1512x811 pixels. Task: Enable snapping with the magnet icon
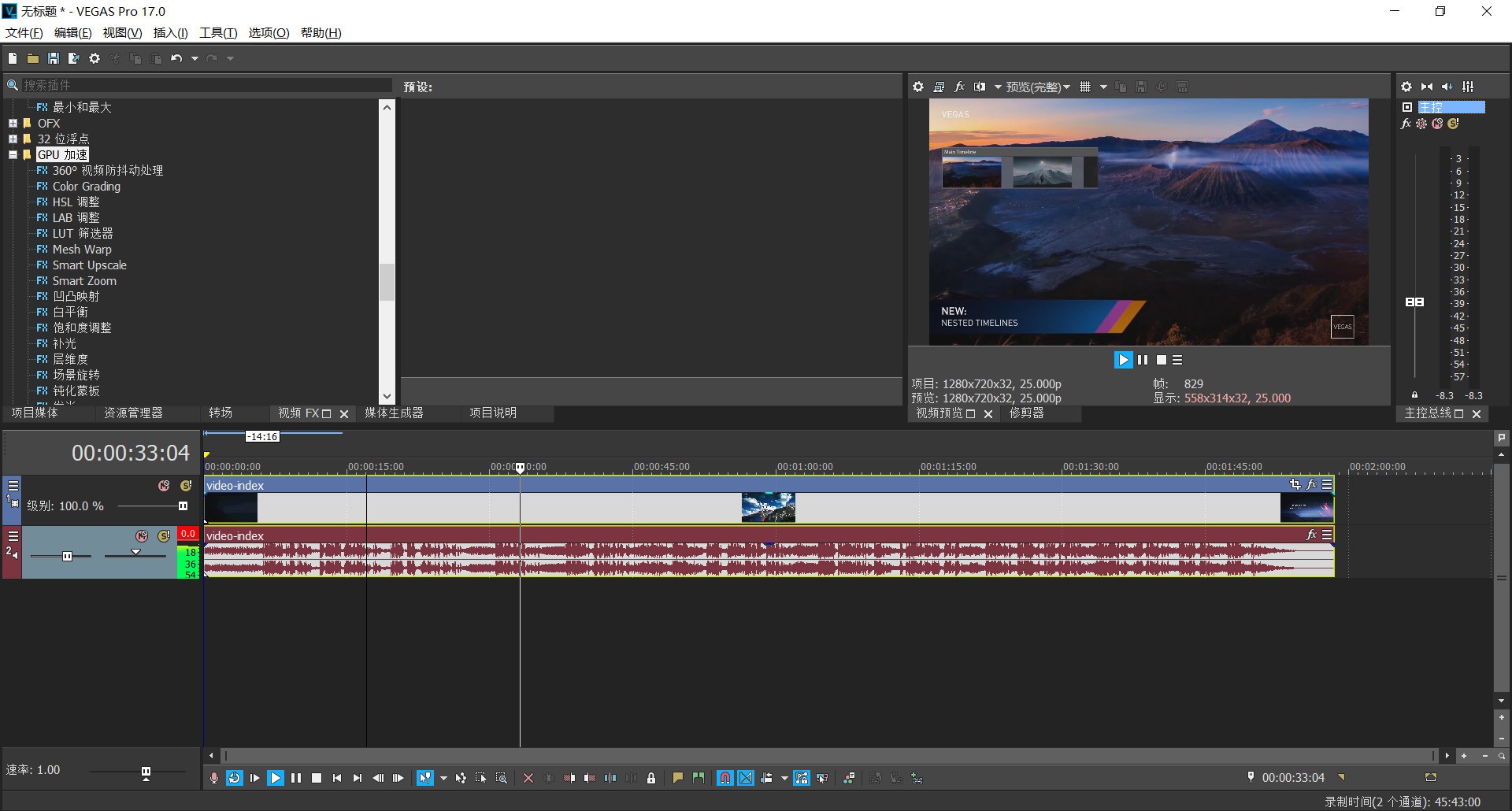[x=724, y=778]
